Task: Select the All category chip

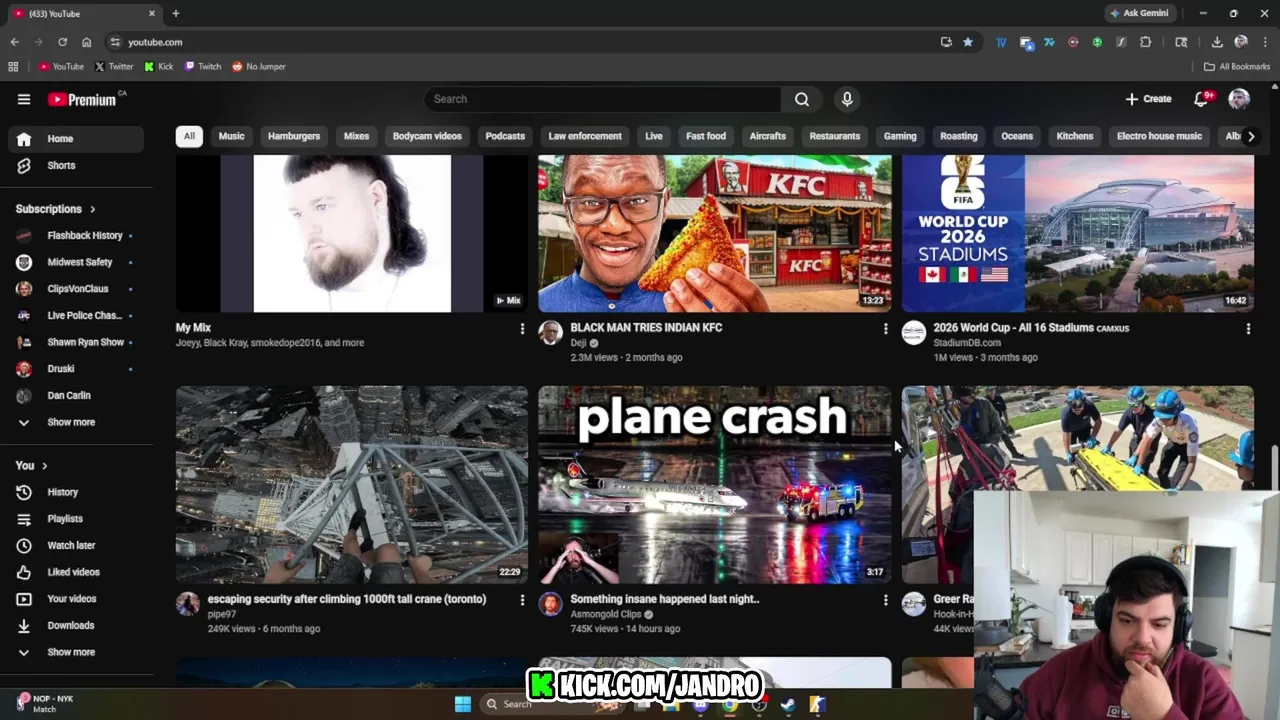Action: click(189, 136)
